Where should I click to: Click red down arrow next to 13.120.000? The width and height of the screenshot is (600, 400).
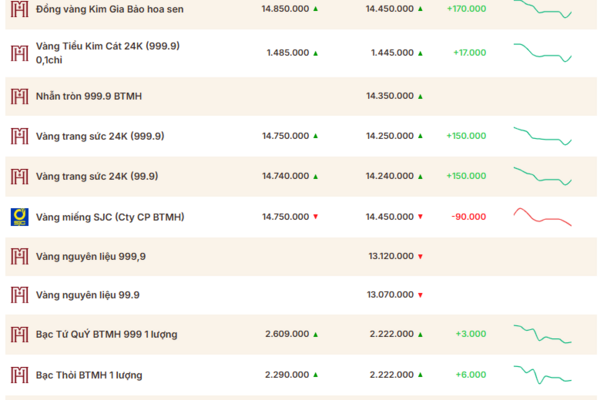[x=420, y=256]
